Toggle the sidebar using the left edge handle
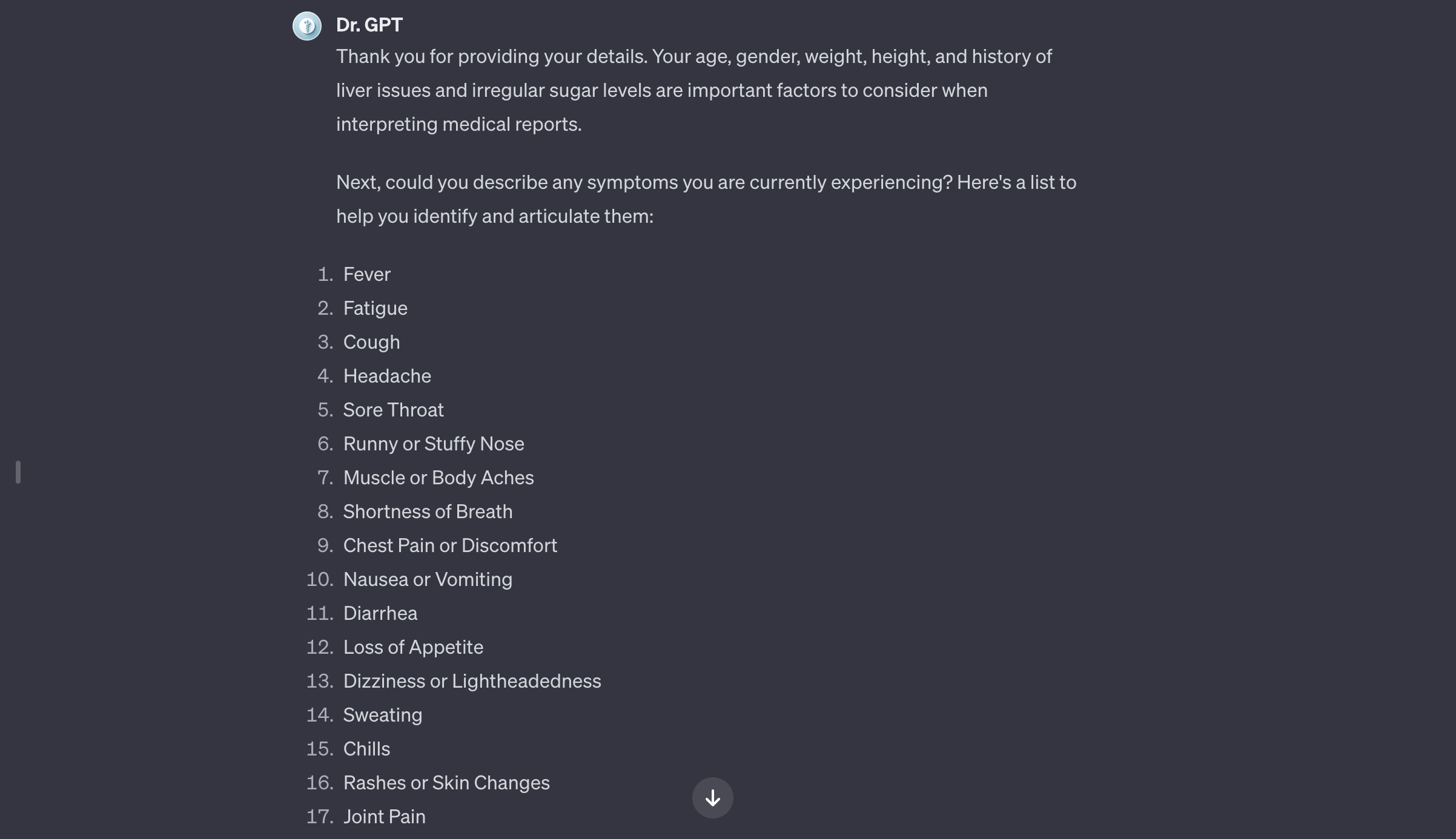The height and width of the screenshot is (839, 1456). 18,472
